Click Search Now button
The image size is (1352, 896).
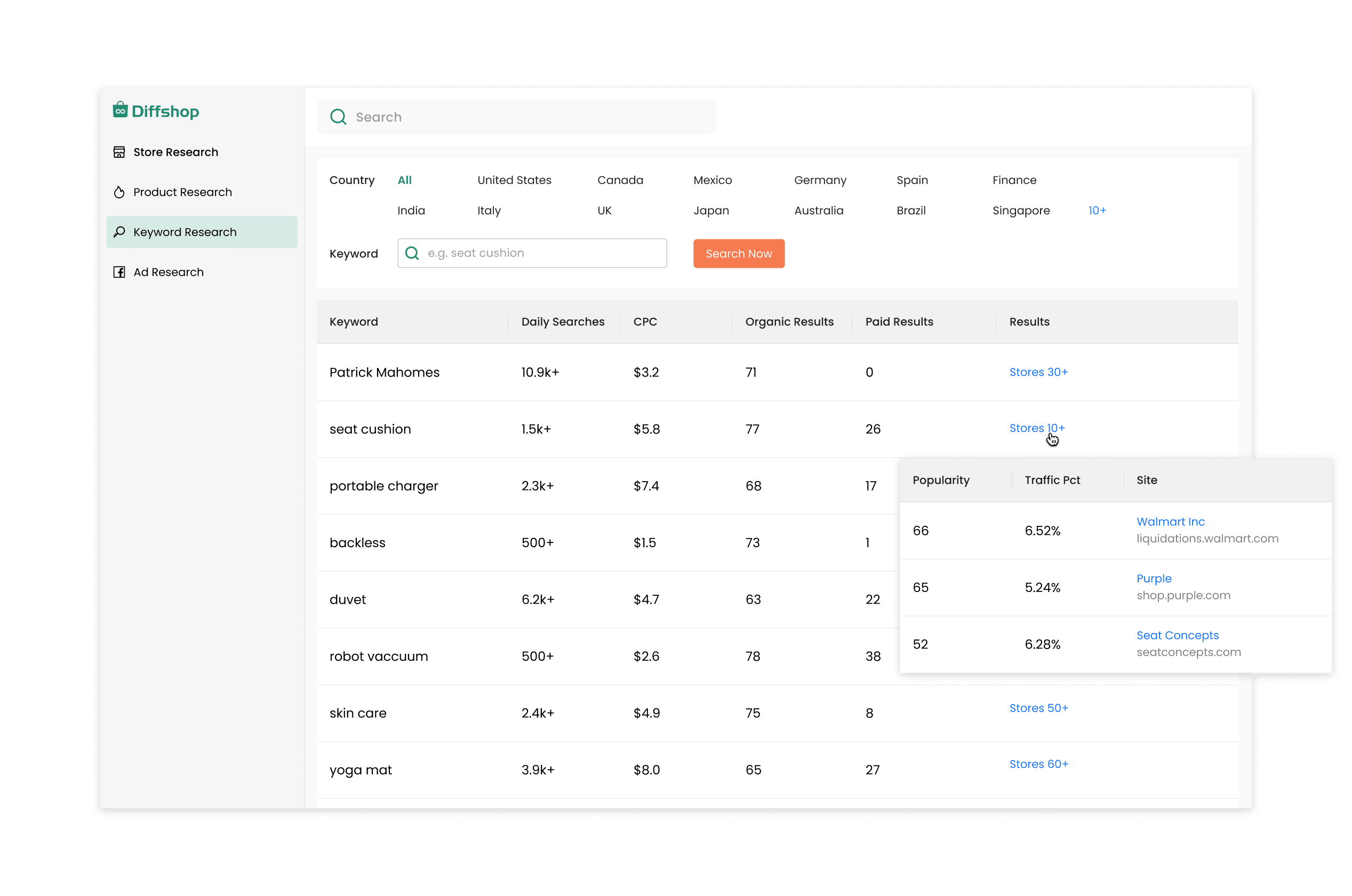click(x=739, y=253)
